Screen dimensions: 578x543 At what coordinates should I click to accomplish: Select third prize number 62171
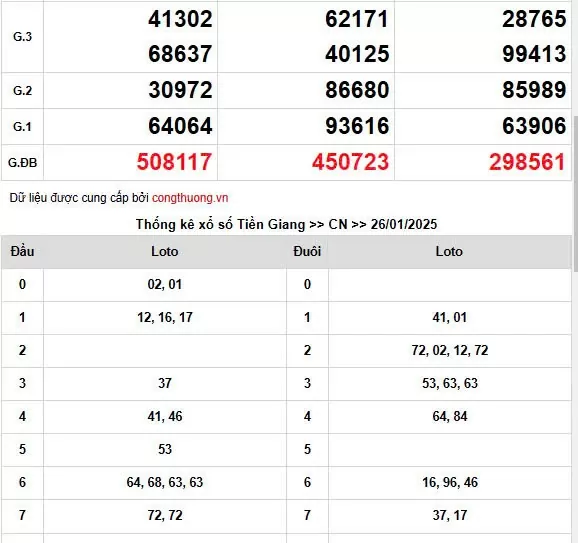coord(357,19)
